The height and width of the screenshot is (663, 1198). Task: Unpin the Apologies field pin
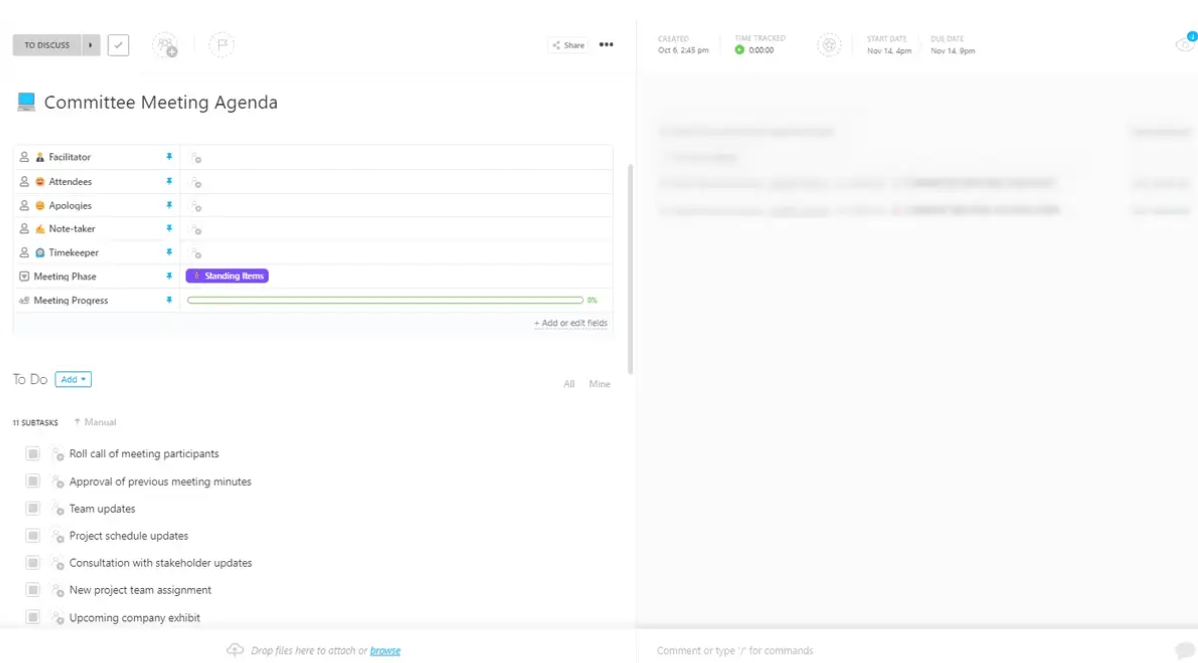point(169,205)
